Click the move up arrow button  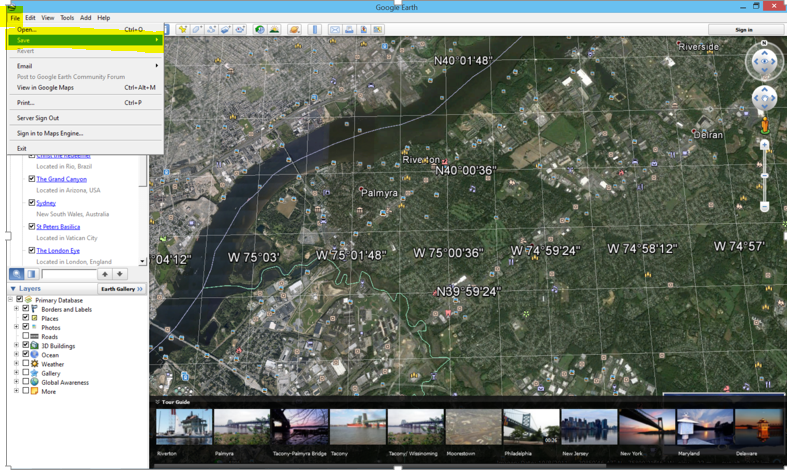point(104,274)
